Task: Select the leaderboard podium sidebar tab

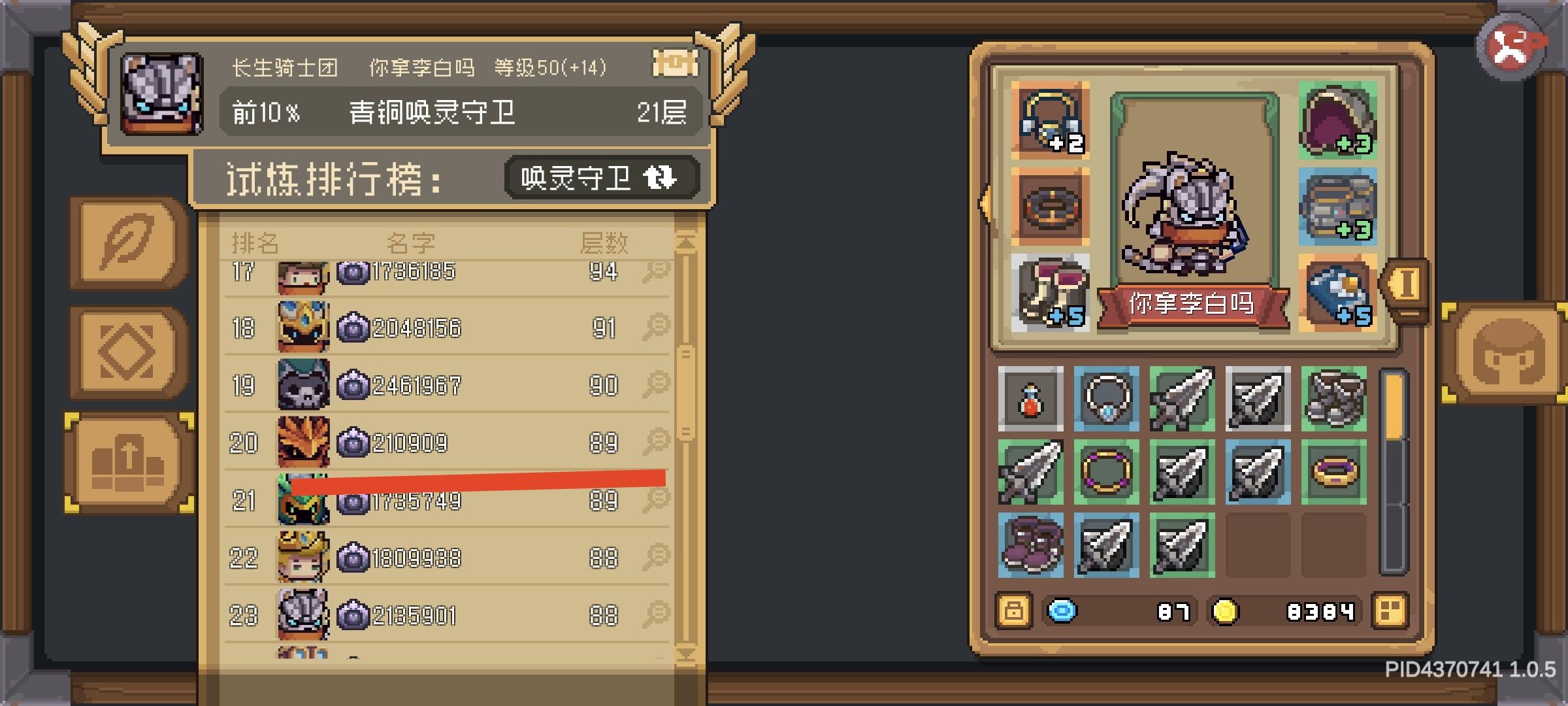Action: pyautogui.click(x=128, y=463)
